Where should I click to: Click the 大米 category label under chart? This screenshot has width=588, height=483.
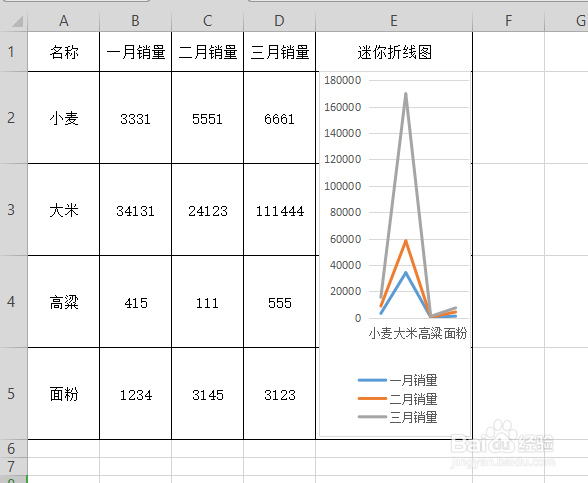pyautogui.click(x=405, y=333)
